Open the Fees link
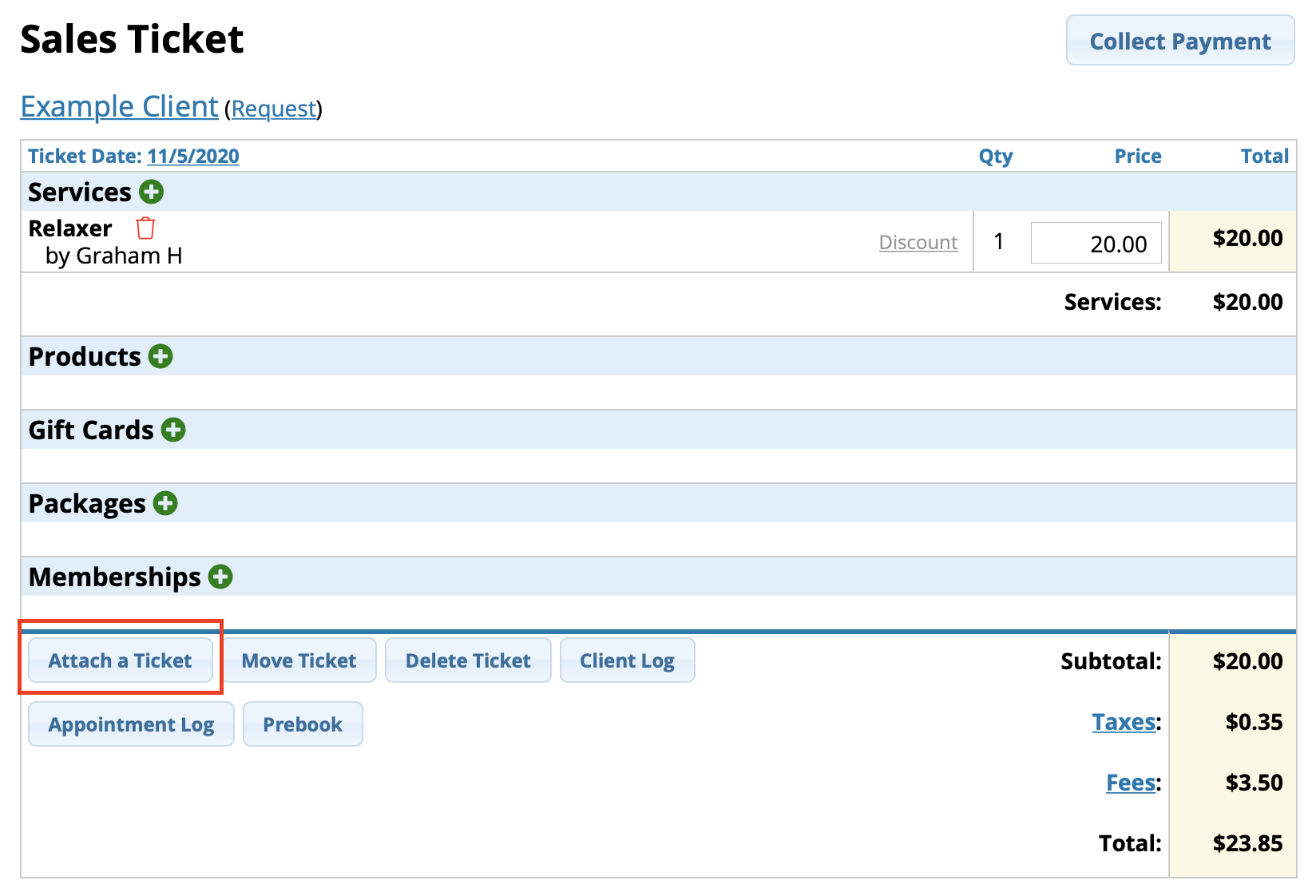The width and height of the screenshot is (1316, 896). click(x=1130, y=783)
